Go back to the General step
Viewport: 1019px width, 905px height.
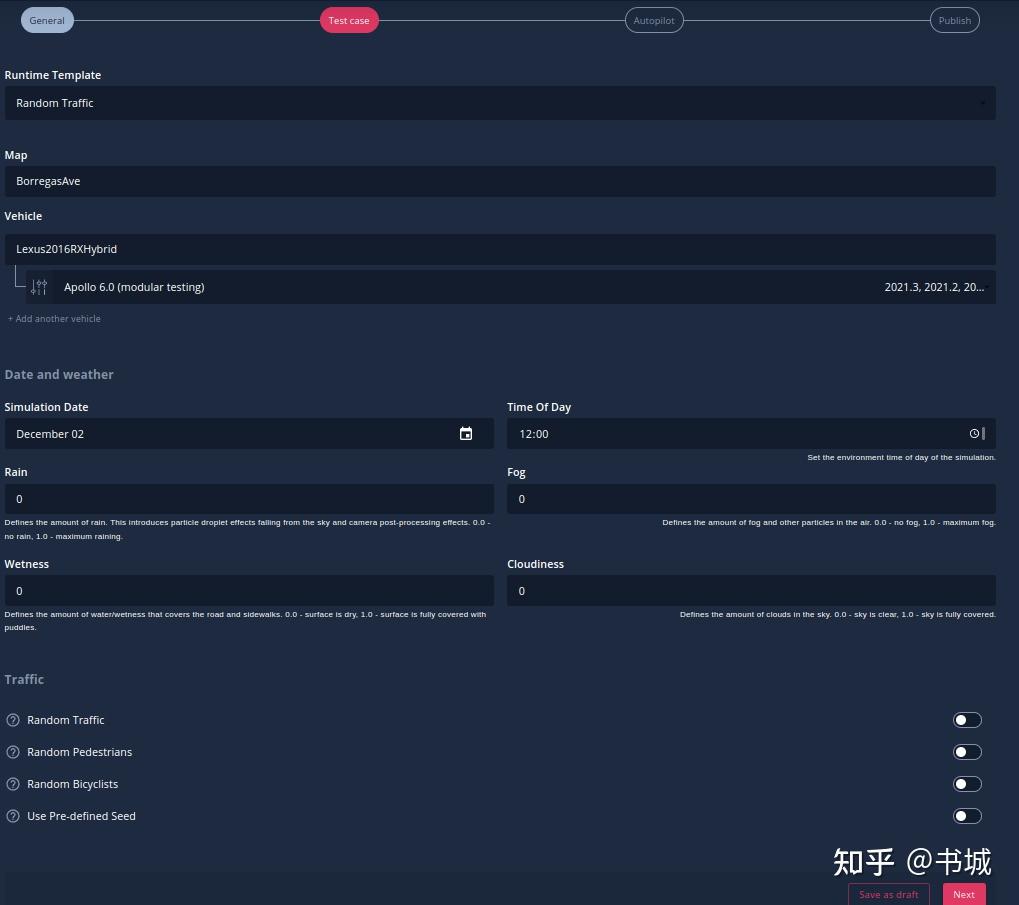[47, 20]
